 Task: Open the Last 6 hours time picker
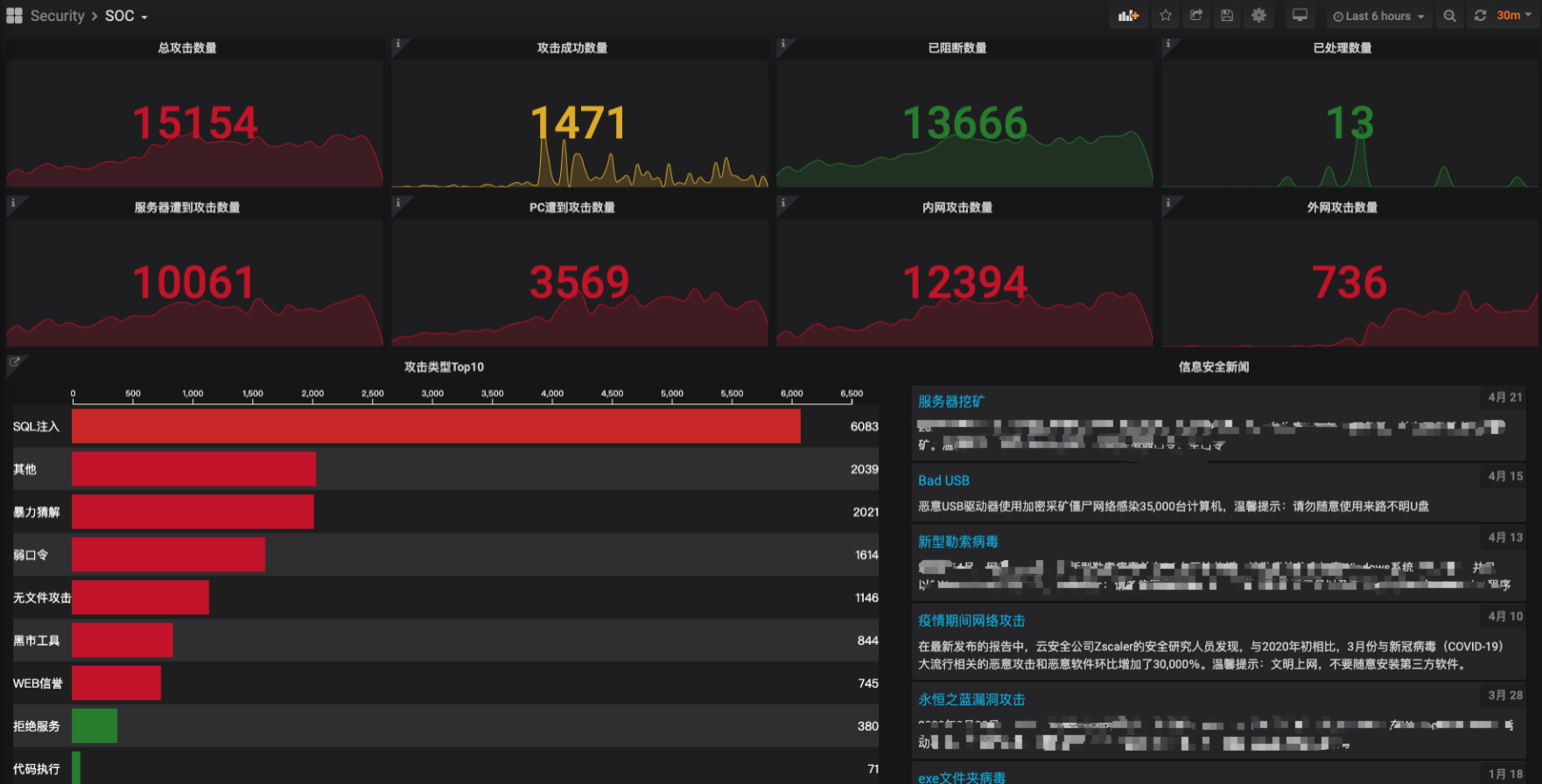click(x=1378, y=16)
